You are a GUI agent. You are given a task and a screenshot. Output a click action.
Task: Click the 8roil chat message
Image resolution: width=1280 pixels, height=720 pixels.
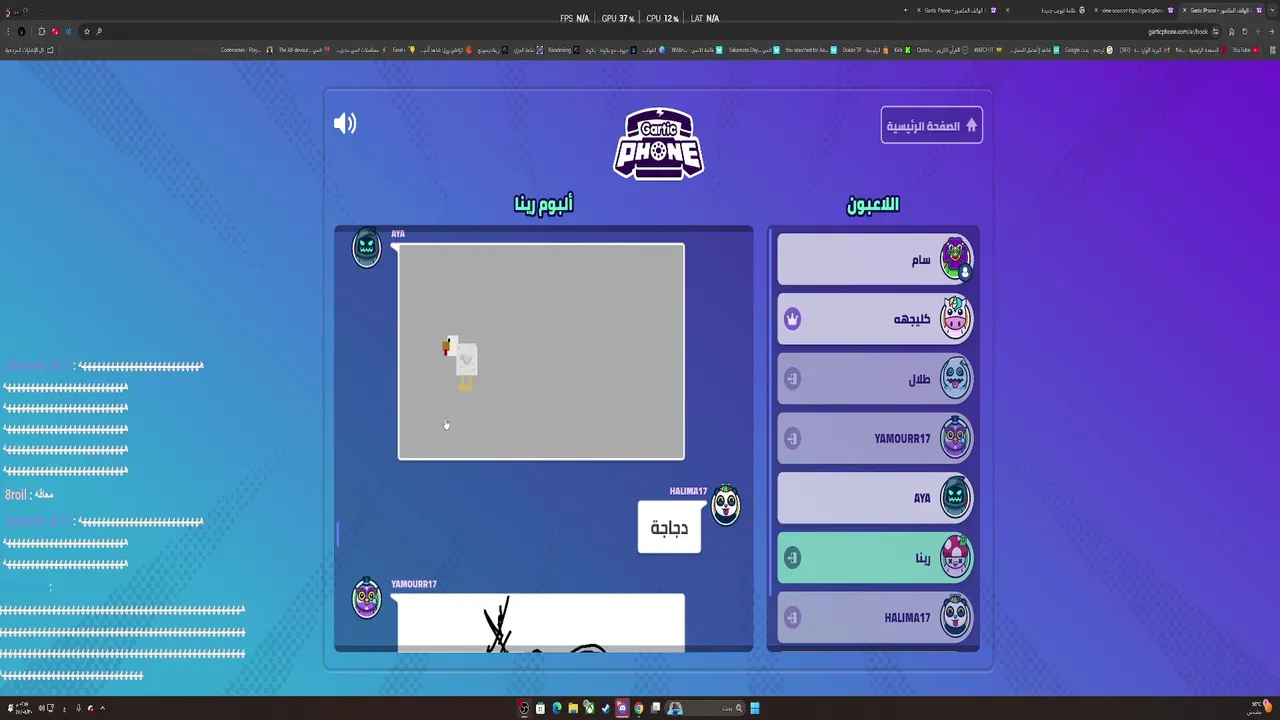pyautogui.click(x=29, y=494)
